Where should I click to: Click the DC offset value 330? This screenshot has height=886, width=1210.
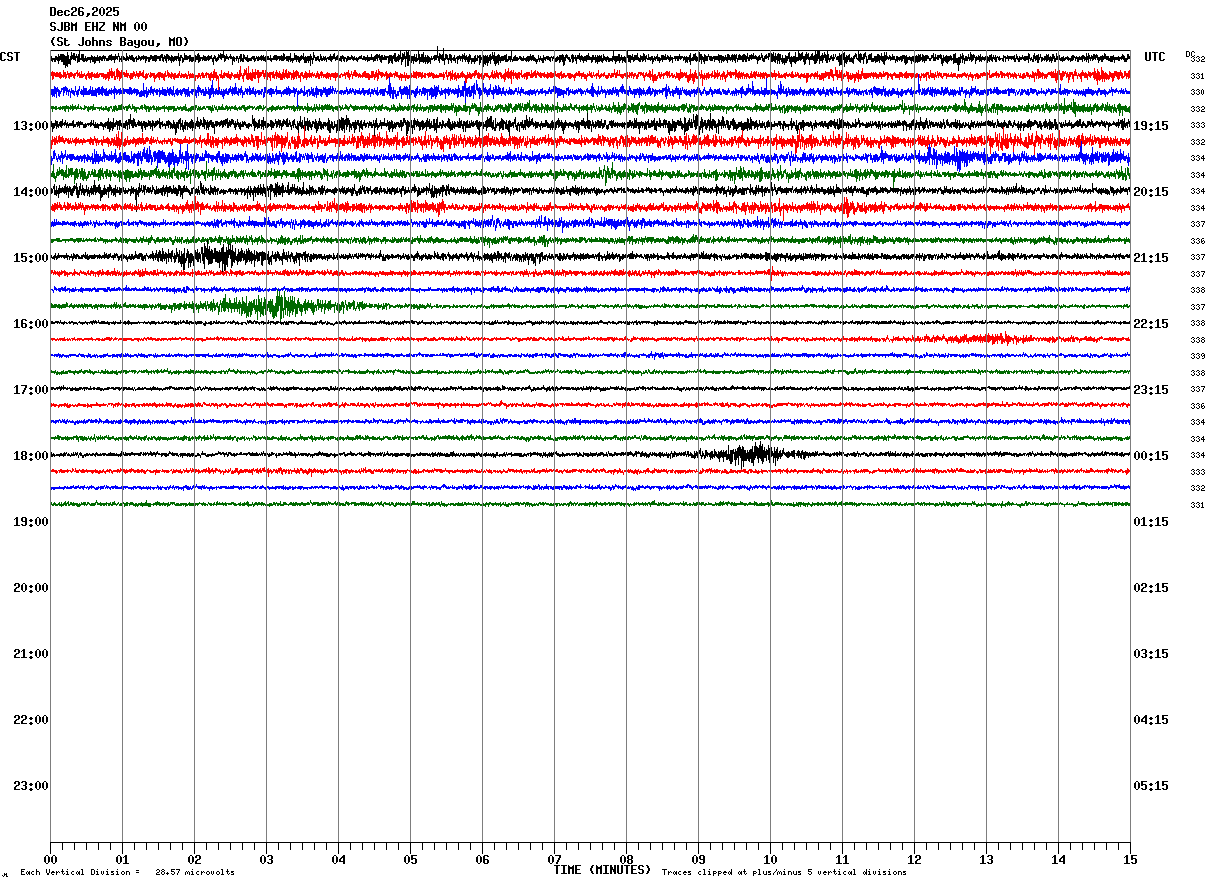click(x=1197, y=93)
